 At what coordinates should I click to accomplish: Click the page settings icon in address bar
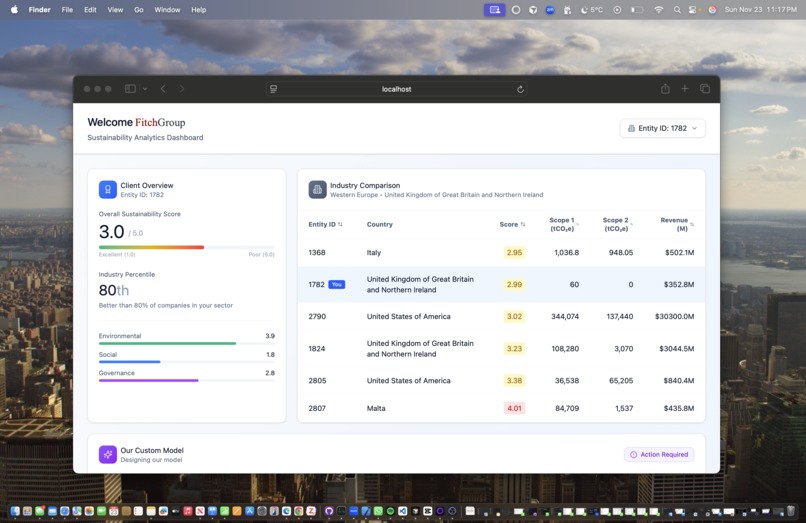point(273,89)
